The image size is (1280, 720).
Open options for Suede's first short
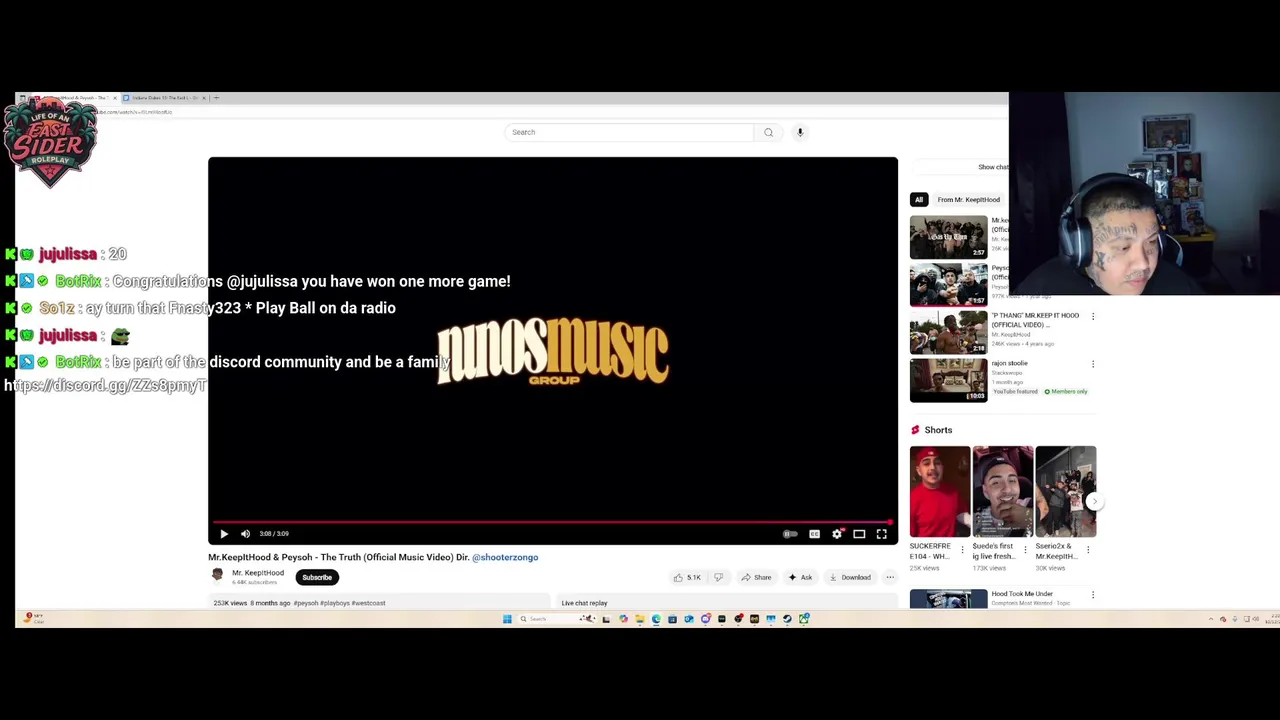click(1025, 549)
